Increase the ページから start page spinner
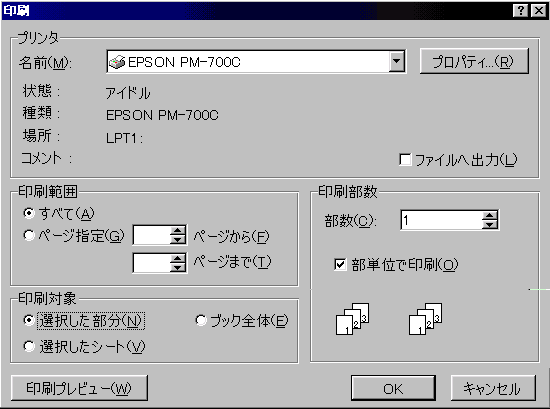Viewport: 550px width, 409px height. 178,230
